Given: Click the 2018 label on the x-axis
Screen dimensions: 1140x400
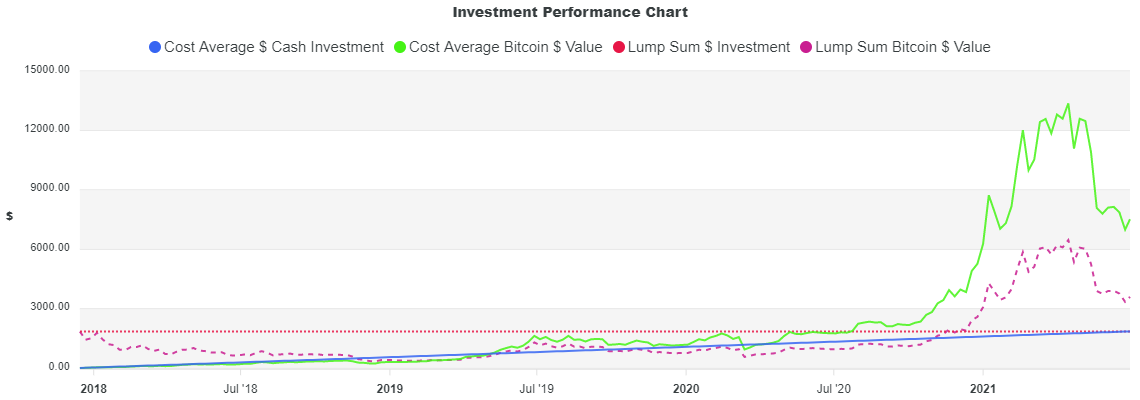Looking at the screenshot, I should 93,387.
